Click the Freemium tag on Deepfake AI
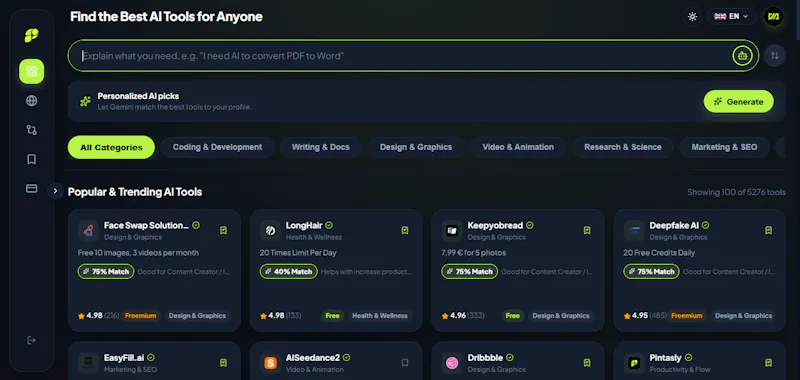Screen dimensions: 800x380 tap(686, 316)
